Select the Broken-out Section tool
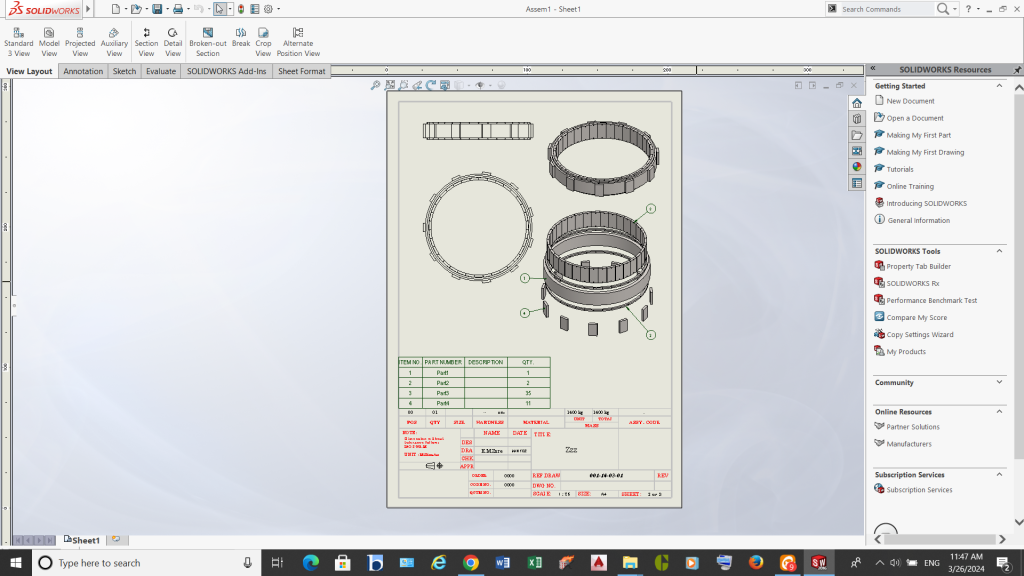1024x576 pixels. click(x=207, y=41)
